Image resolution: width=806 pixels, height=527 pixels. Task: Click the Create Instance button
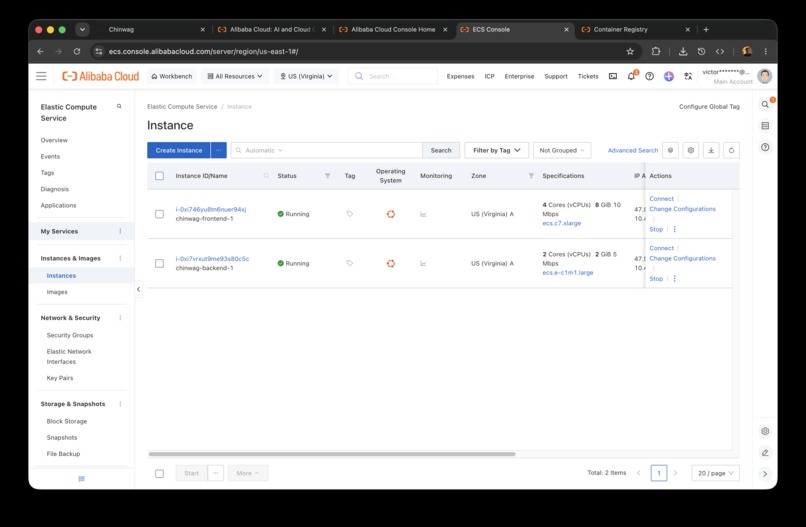pyautogui.click(x=179, y=150)
